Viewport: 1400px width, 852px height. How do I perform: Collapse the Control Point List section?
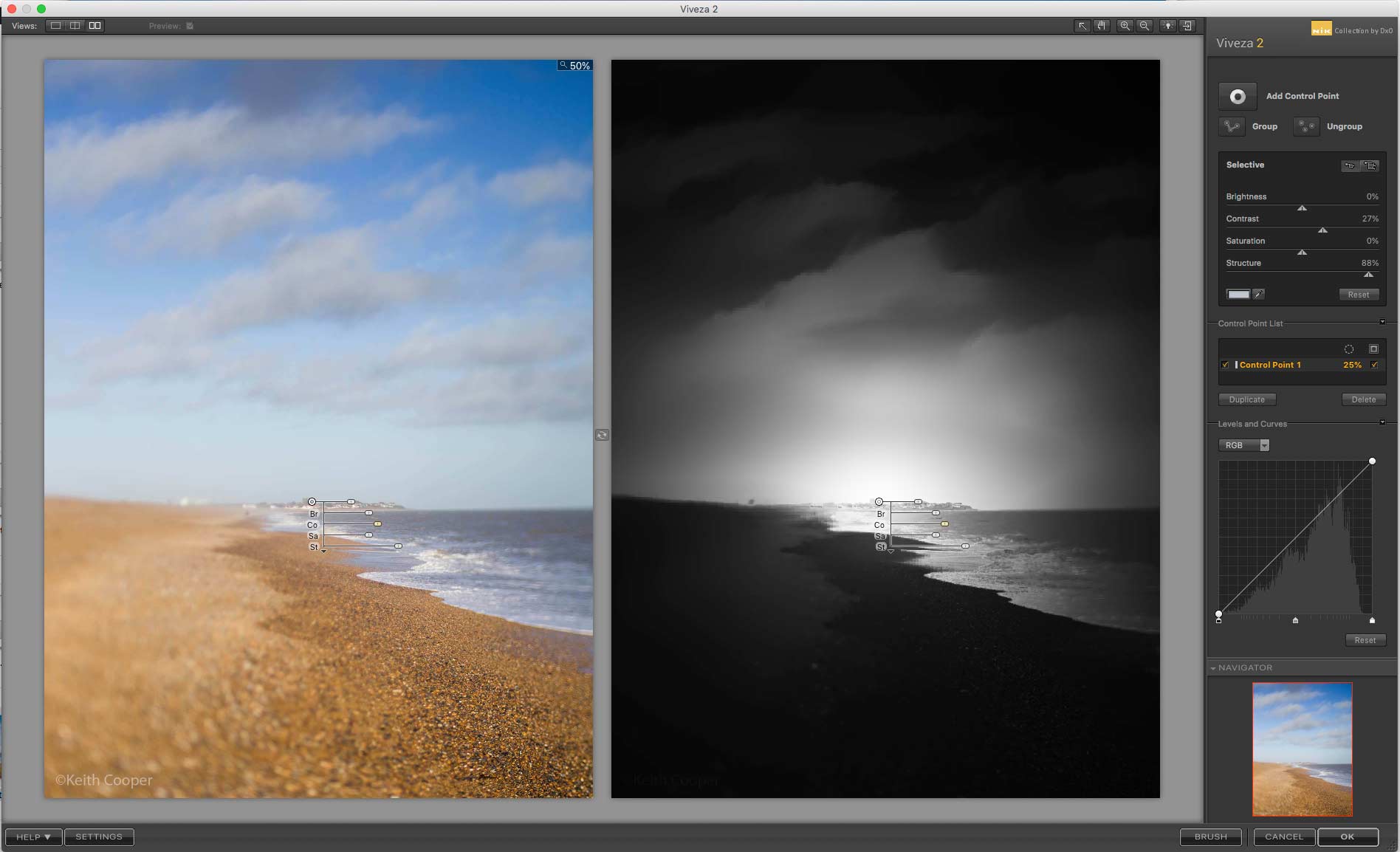pyautogui.click(x=1382, y=322)
